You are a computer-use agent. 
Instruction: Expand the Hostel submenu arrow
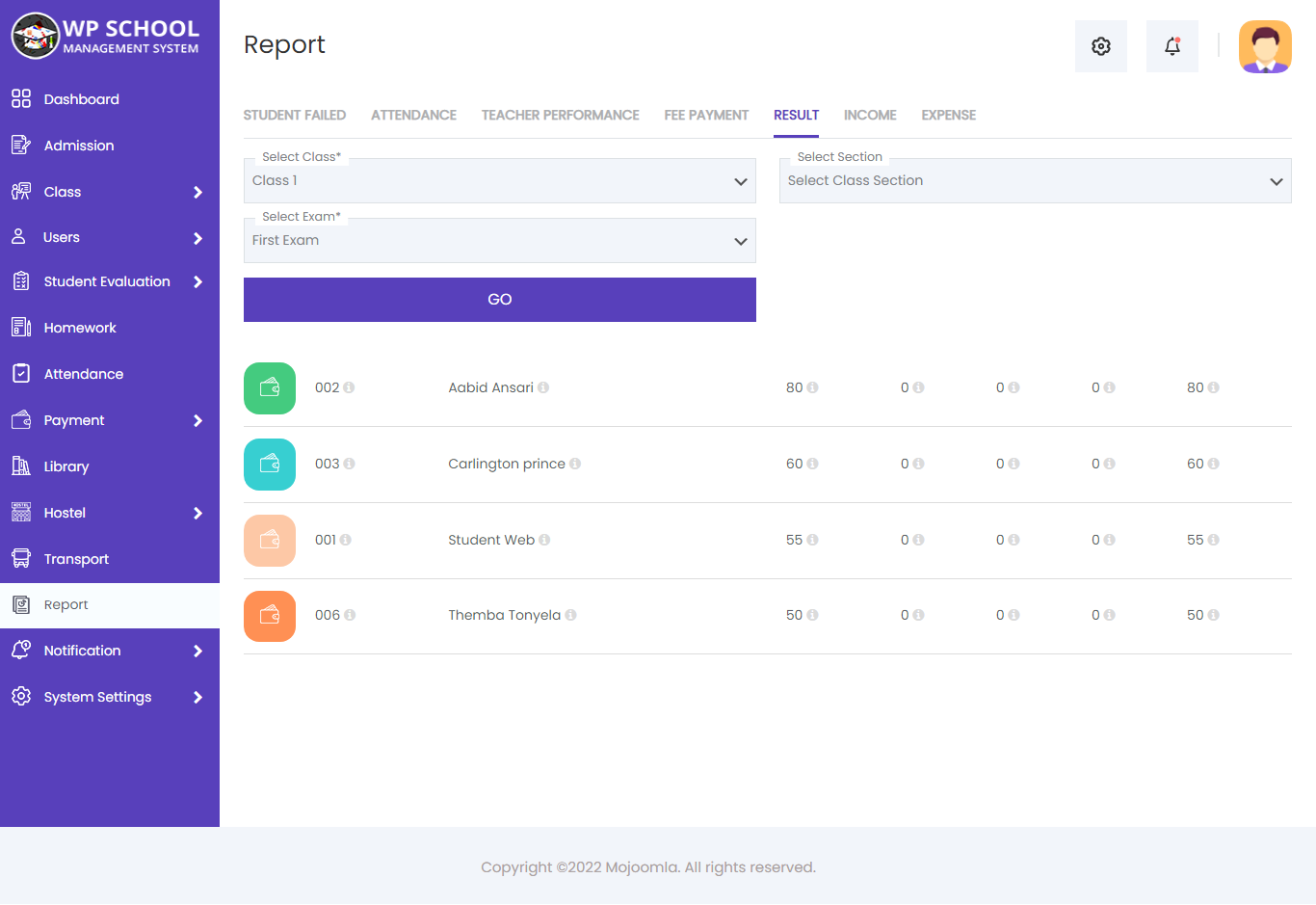(x=197, y=513)
